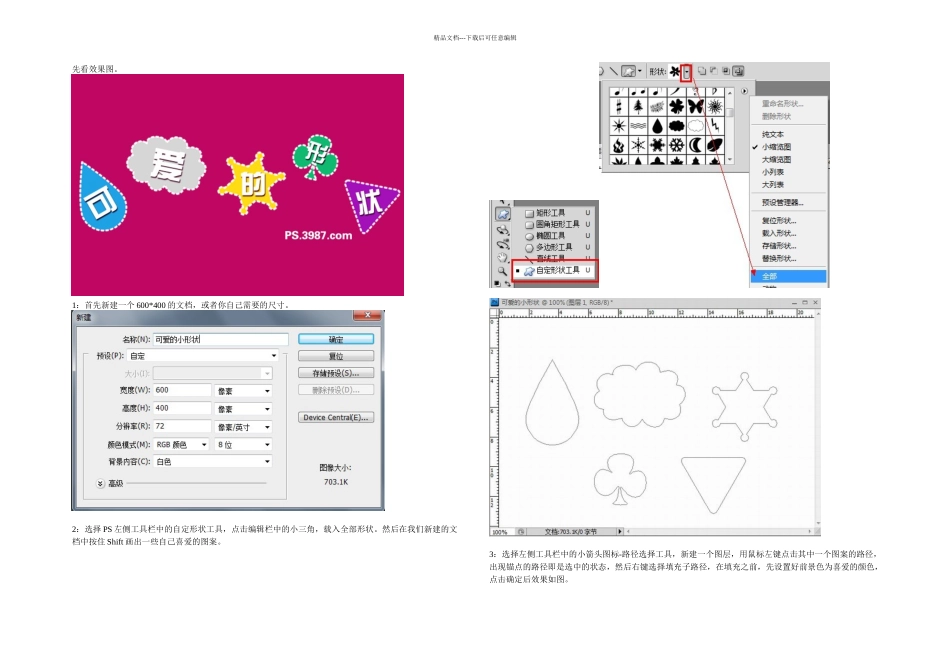Click the shape picker vertical scrollbar
This screenshot has width=950, height=672.
pyautogui.click(x=730, y=125)
